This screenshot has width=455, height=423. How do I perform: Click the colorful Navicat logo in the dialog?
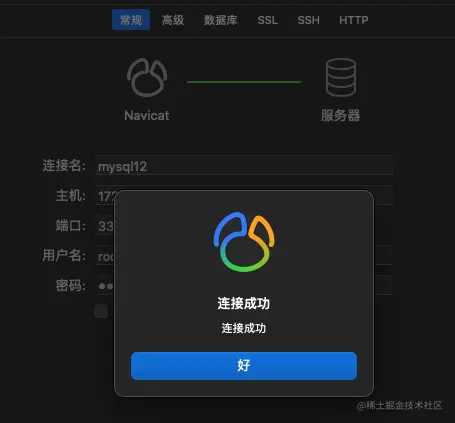[x=244, y=242]
